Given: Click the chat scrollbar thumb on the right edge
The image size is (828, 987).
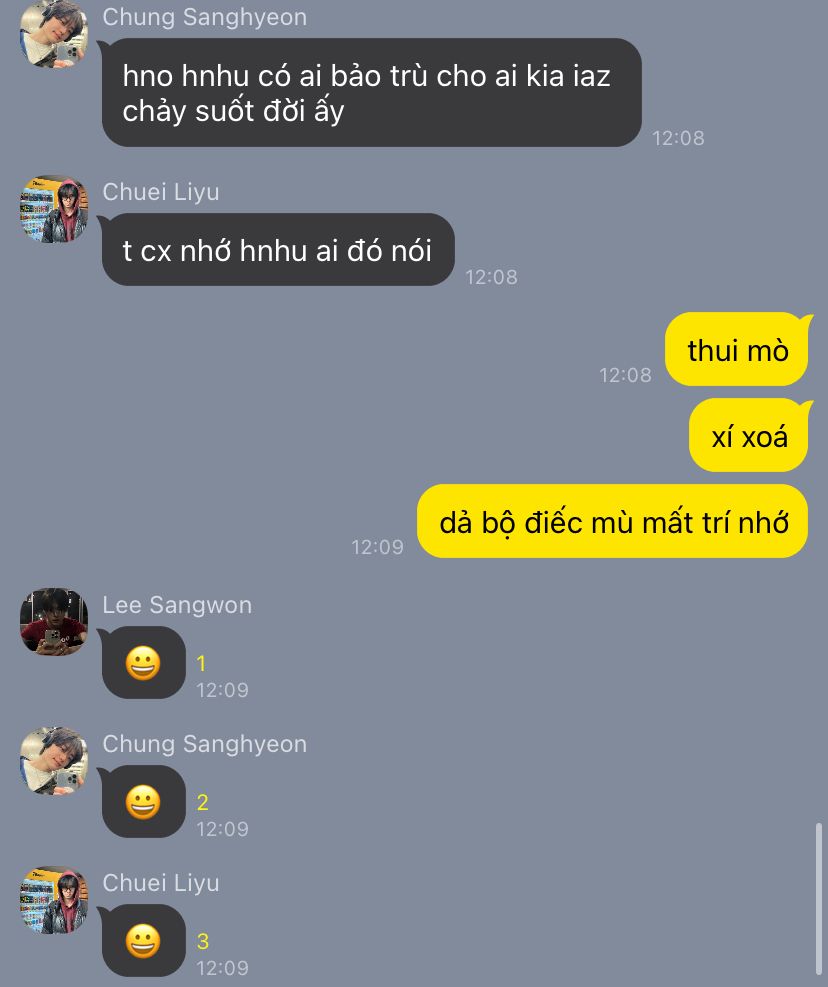Looking at the screenshot, I should coord(818,900).
